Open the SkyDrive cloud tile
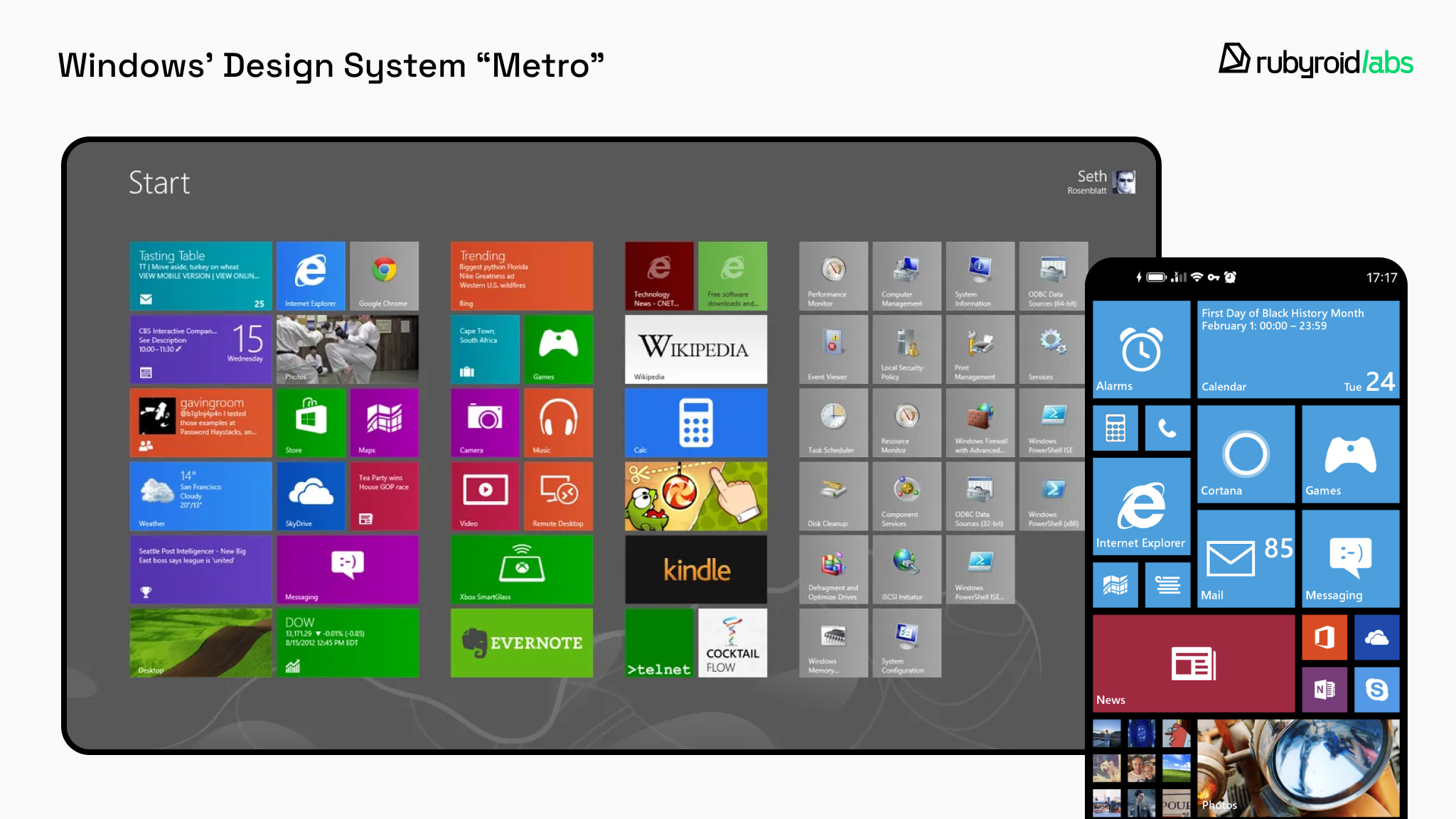The width and height of the screenshot is (1456, 819). click(311, 496)
